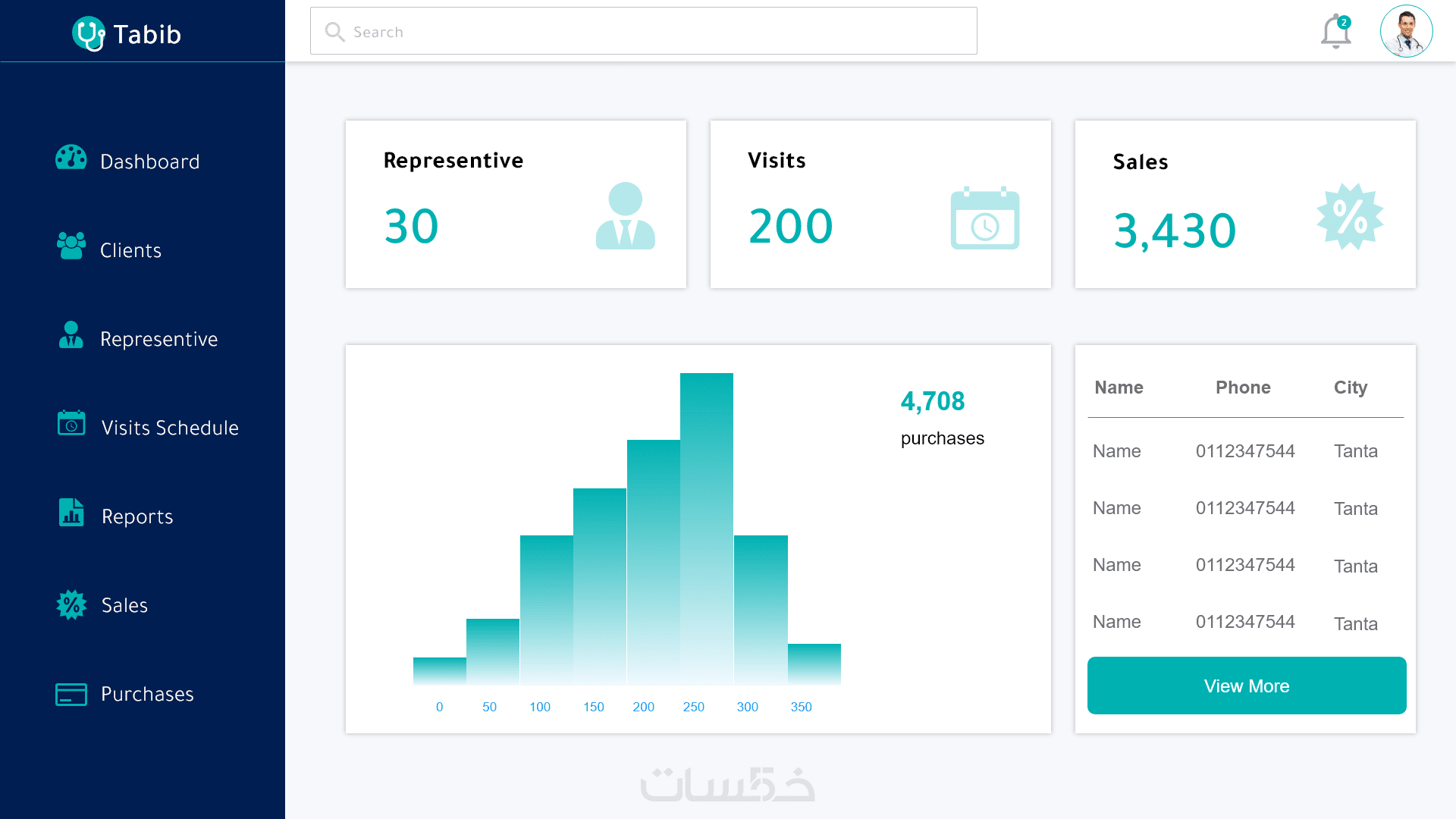Viewport: 1456px width, 819px height.
Task: Click the Dashboard gauge icon in sidebar
Action: tap(71, 158)
